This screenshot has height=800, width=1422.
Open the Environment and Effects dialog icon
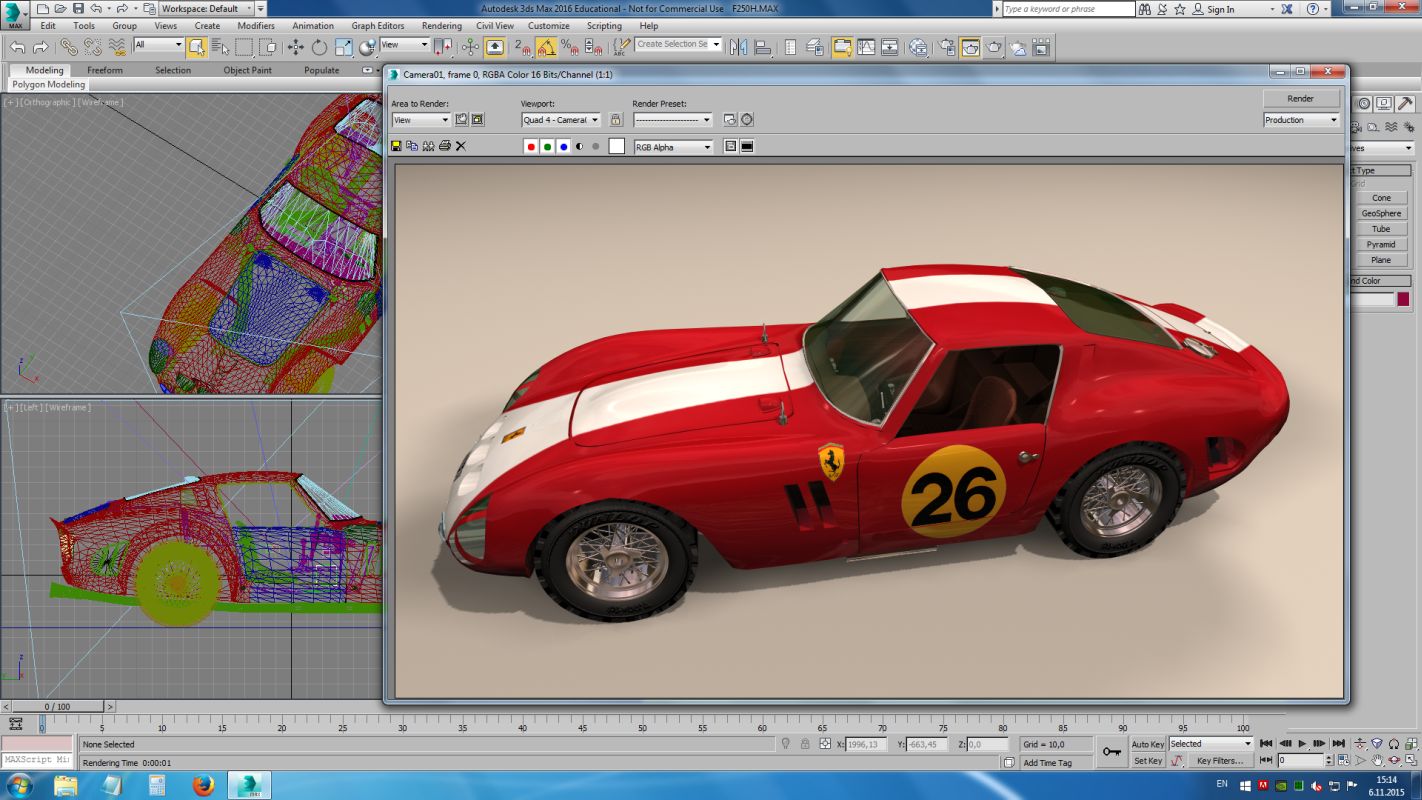coord(746,119)
